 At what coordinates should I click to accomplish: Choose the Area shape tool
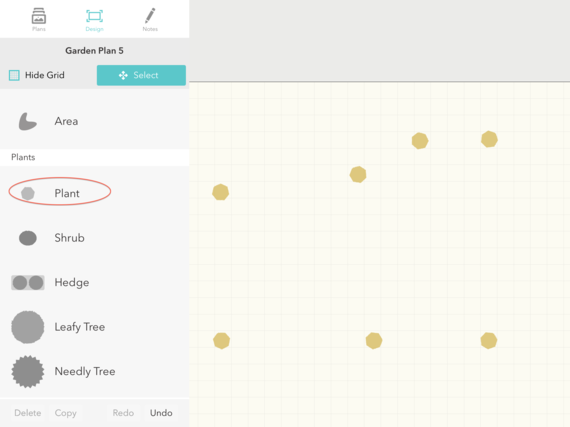coord(28,121)
